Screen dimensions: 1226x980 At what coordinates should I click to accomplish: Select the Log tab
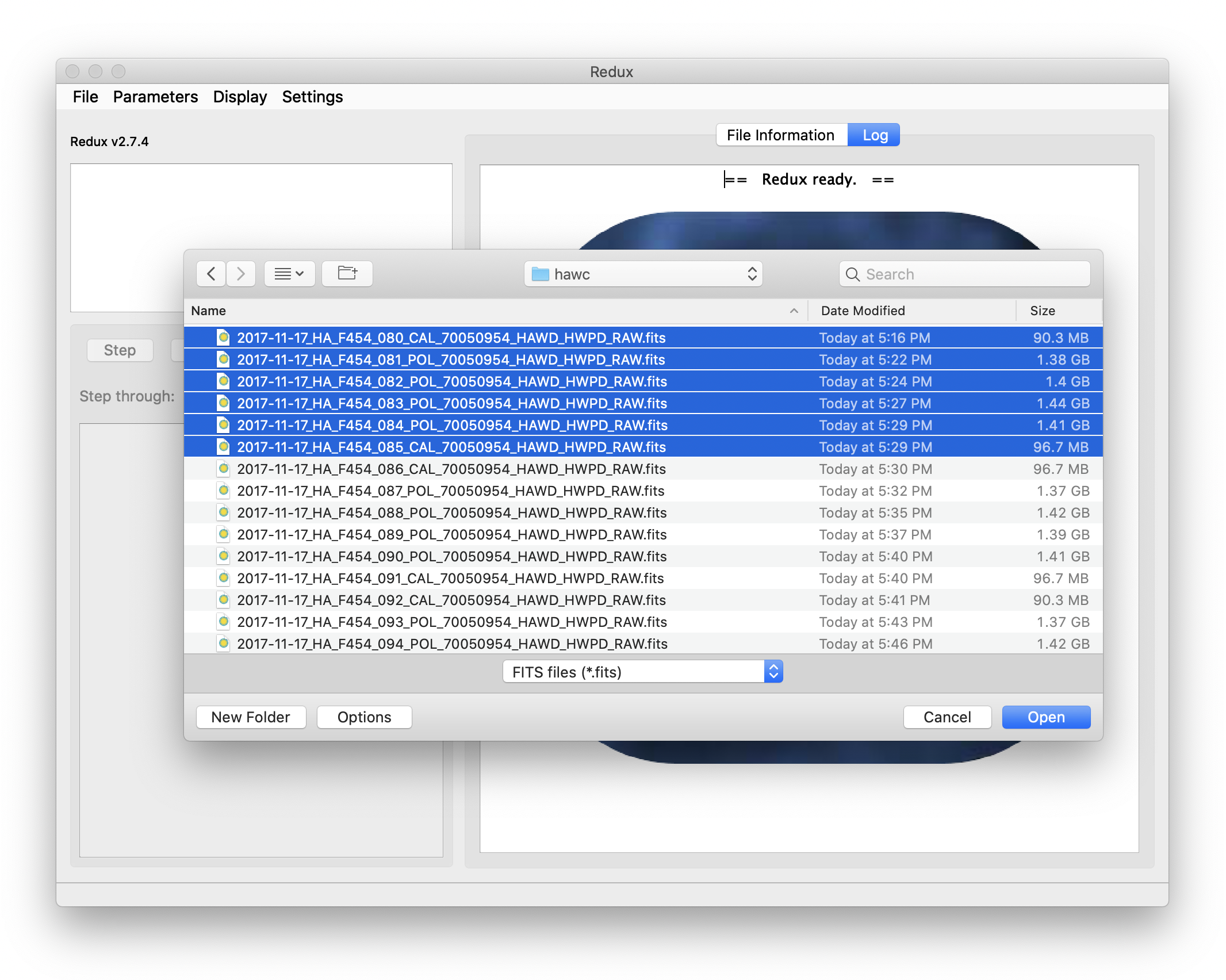click(x=873, y=135)
